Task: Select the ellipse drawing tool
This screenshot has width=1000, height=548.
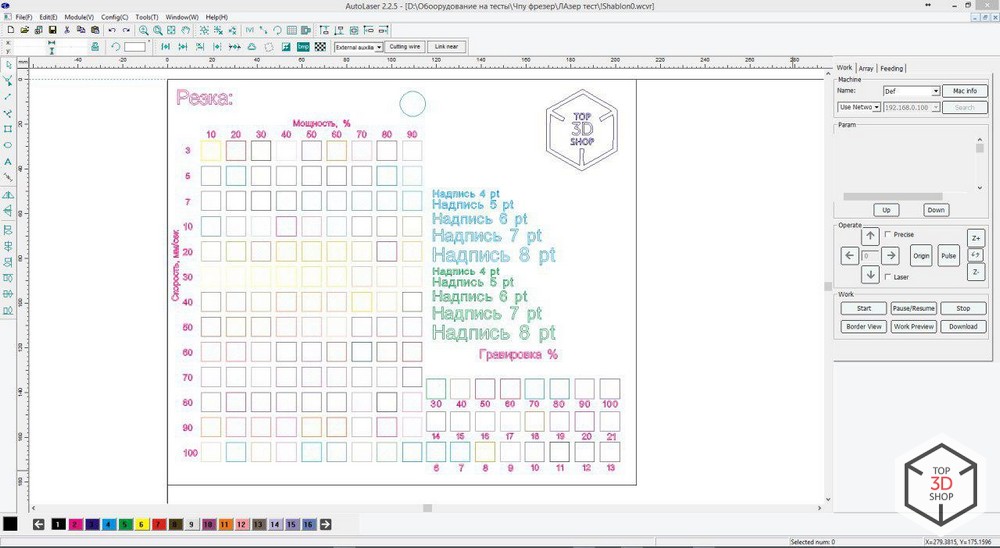Action: 8,145
